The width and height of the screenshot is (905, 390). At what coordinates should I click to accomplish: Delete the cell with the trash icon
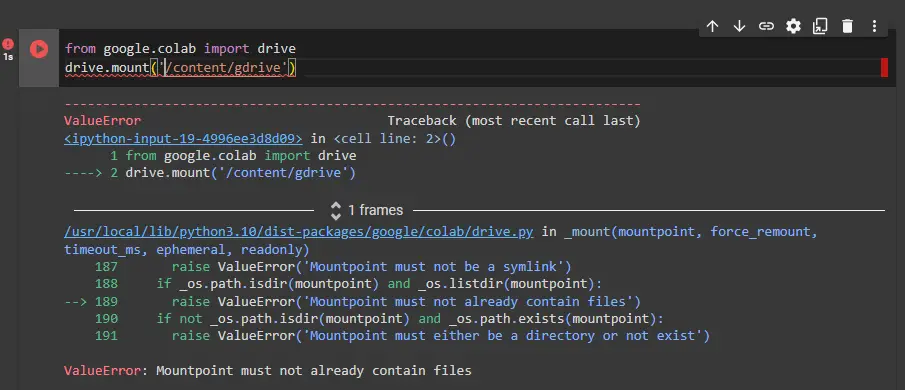click(x=847, y=26)
